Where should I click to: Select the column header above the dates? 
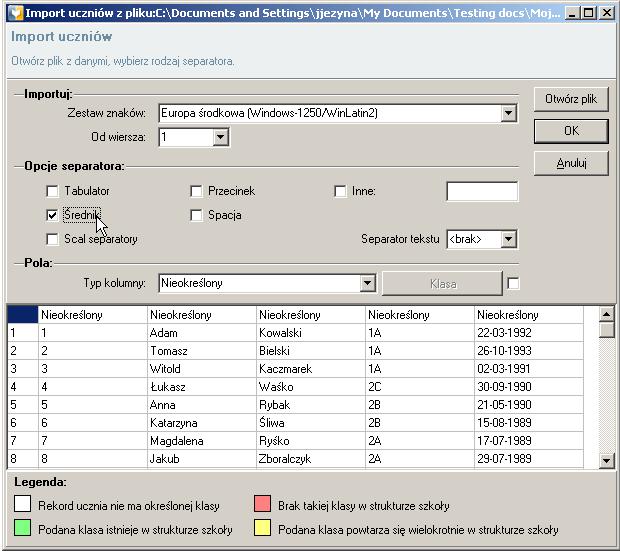[529, 315]
